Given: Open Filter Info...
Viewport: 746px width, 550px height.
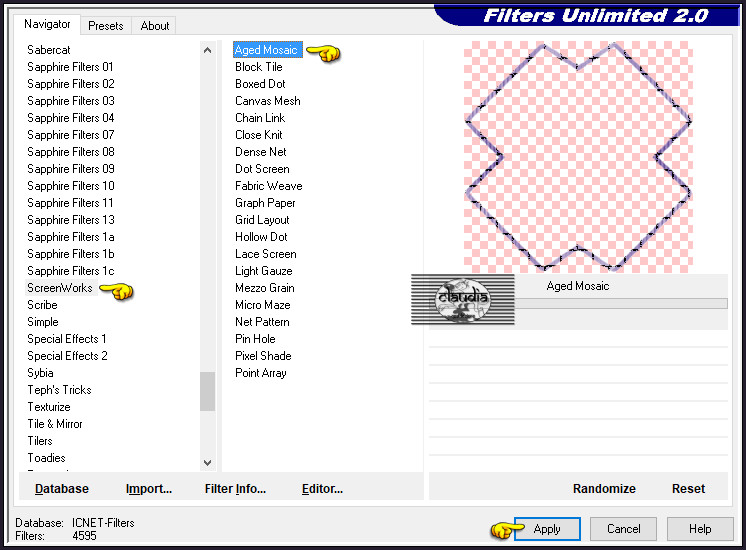Looking at the screenshot, I should pos(235,489).
